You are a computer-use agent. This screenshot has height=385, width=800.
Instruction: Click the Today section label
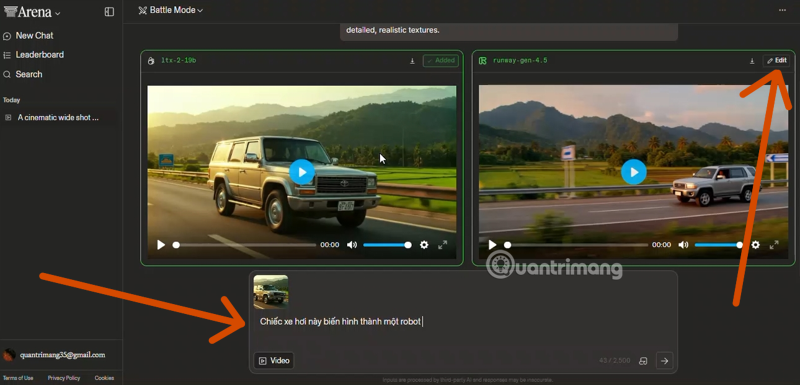click(x=11, y=100)
